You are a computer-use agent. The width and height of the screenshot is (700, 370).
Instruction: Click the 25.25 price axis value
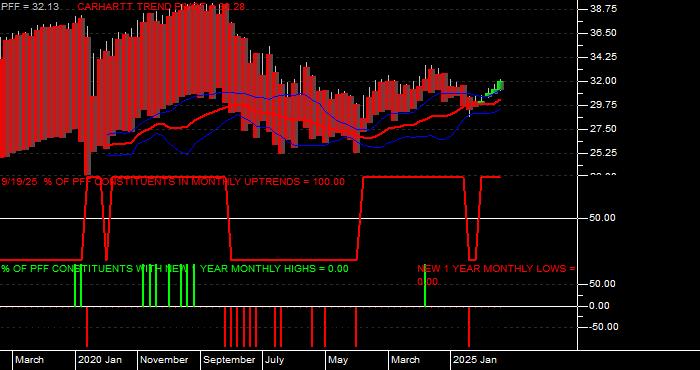tap(604, 153)
